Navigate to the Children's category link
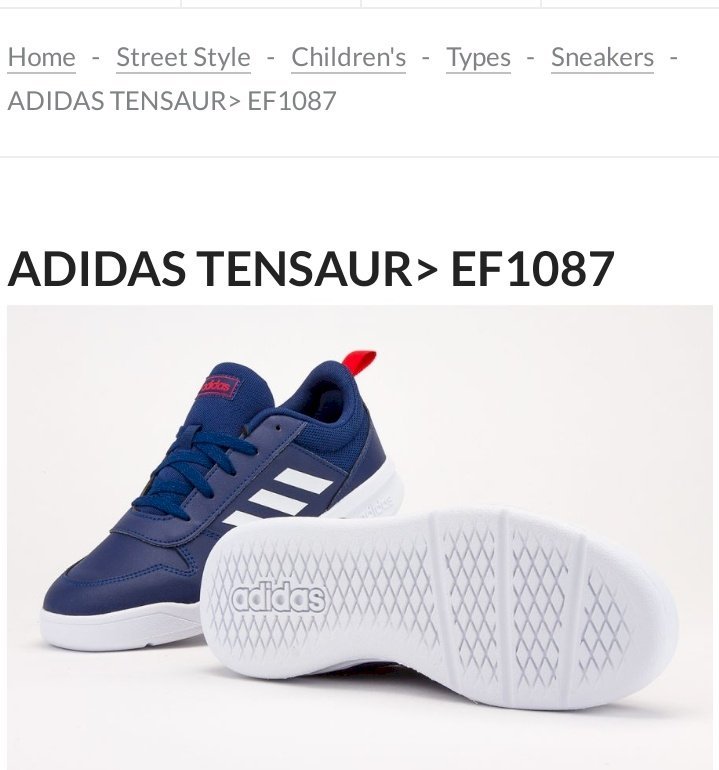This screenshot has height=770, width=719. (349, 57)
